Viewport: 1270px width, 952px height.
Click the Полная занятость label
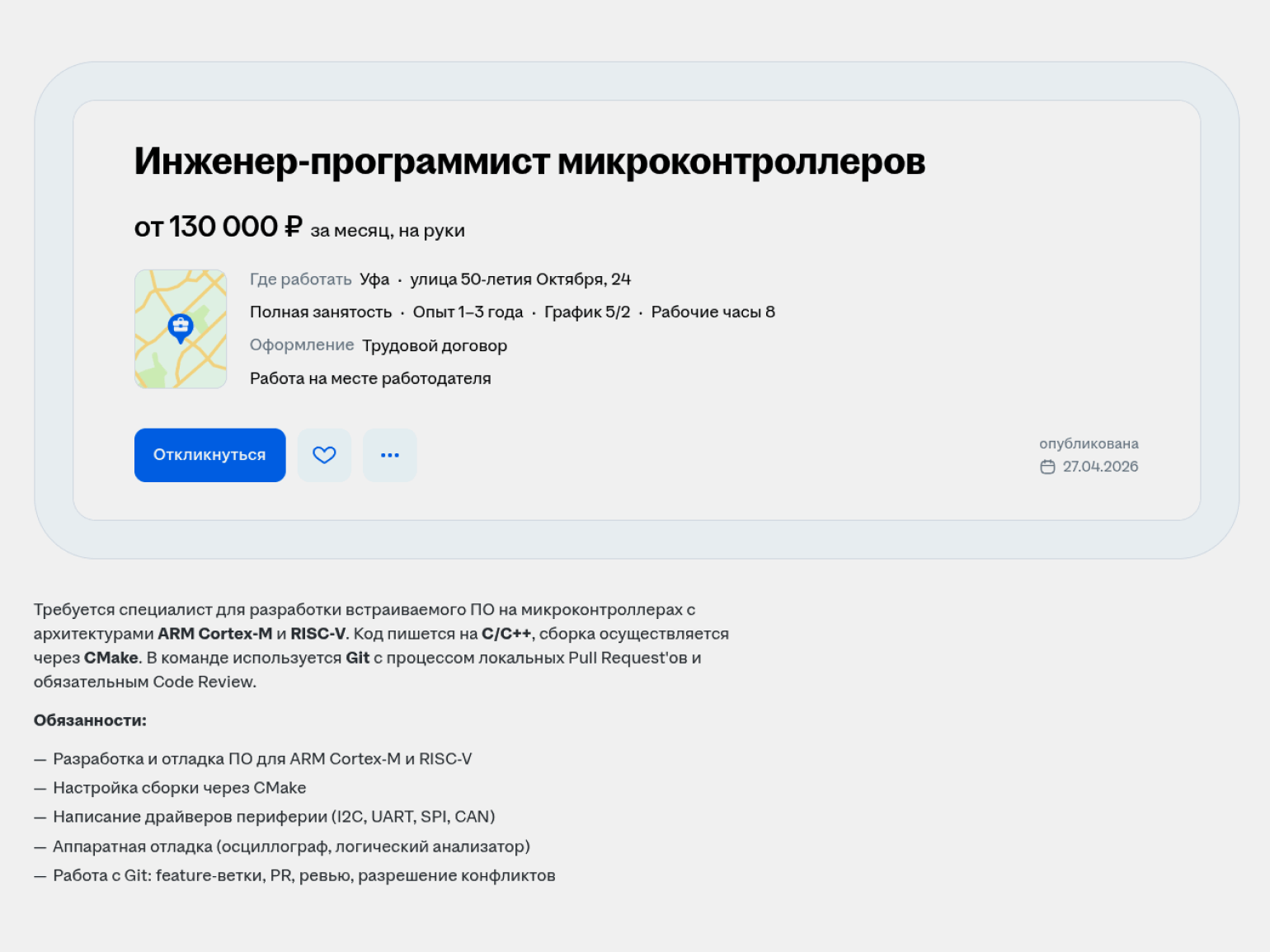pyautogui.click(x=321, y=312)
